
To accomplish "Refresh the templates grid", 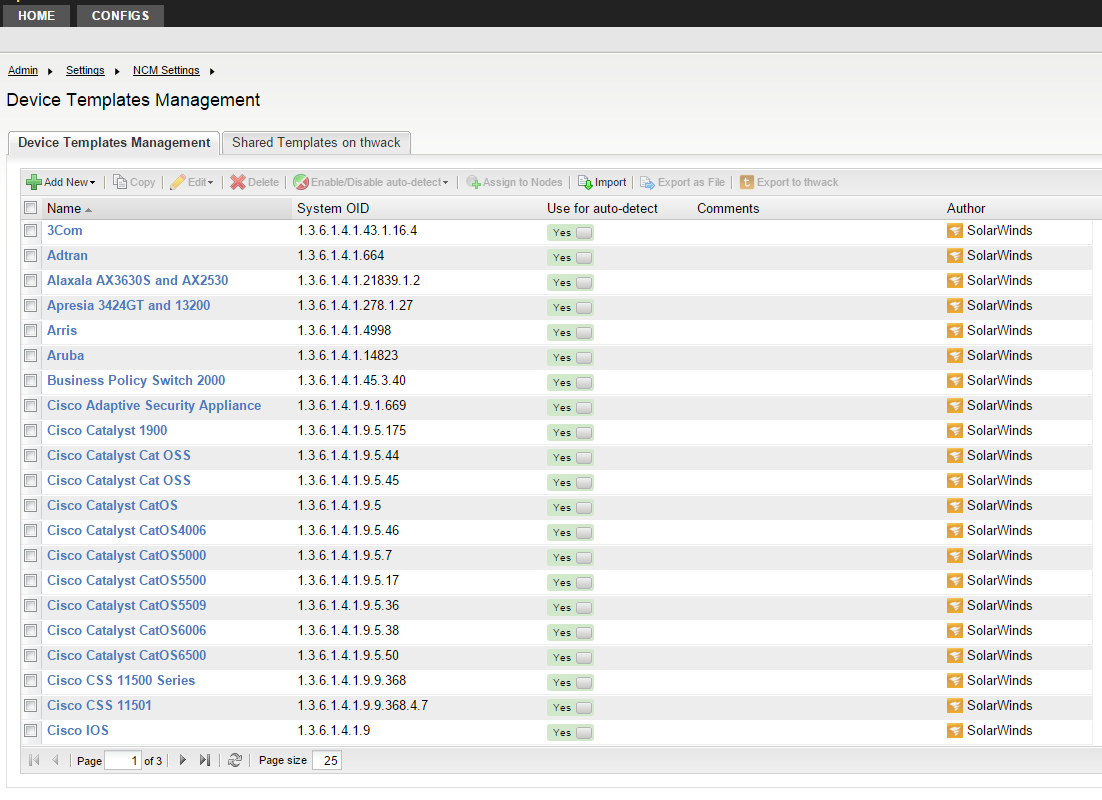I will pos(235,760).
